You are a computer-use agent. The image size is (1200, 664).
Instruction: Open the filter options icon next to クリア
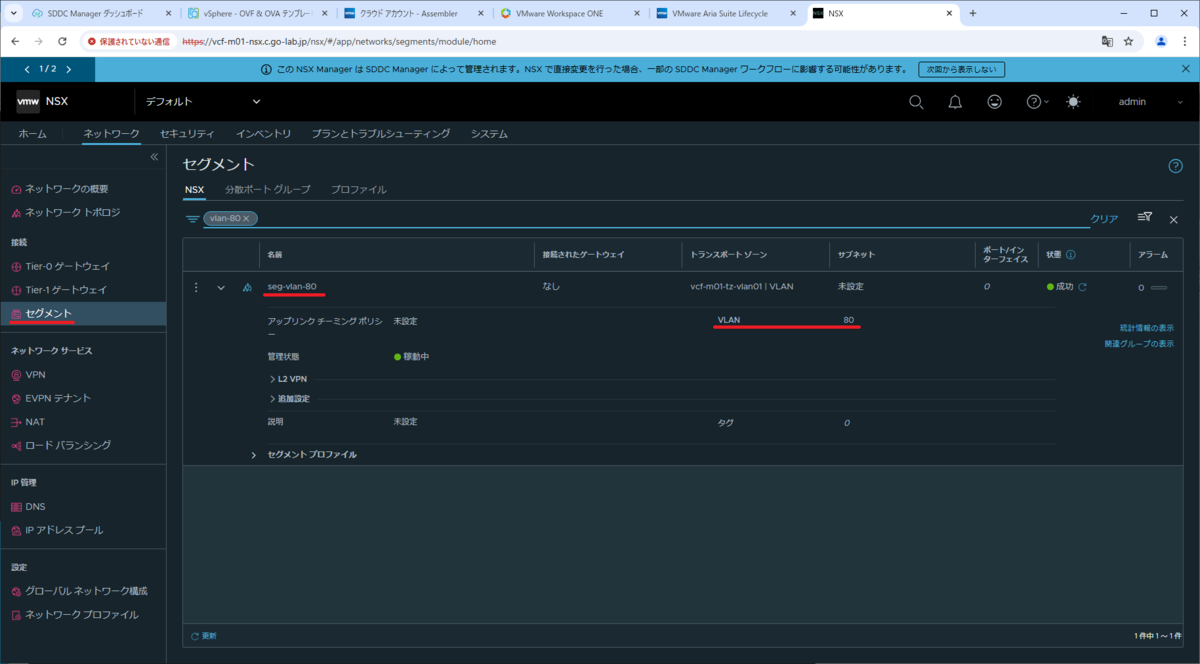(1145, 218)
